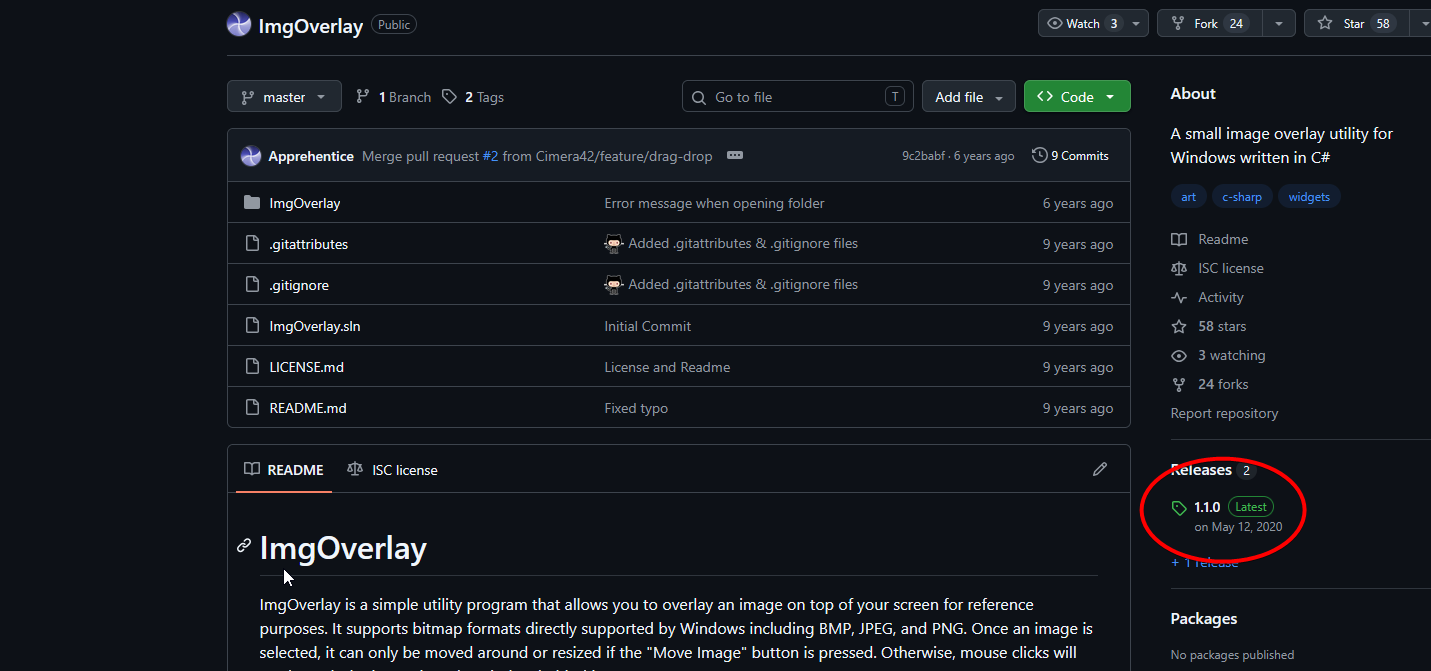This screenshot has height=671, width=1431.
Task: Click the Watch button
Action: tap(1083, 23)
